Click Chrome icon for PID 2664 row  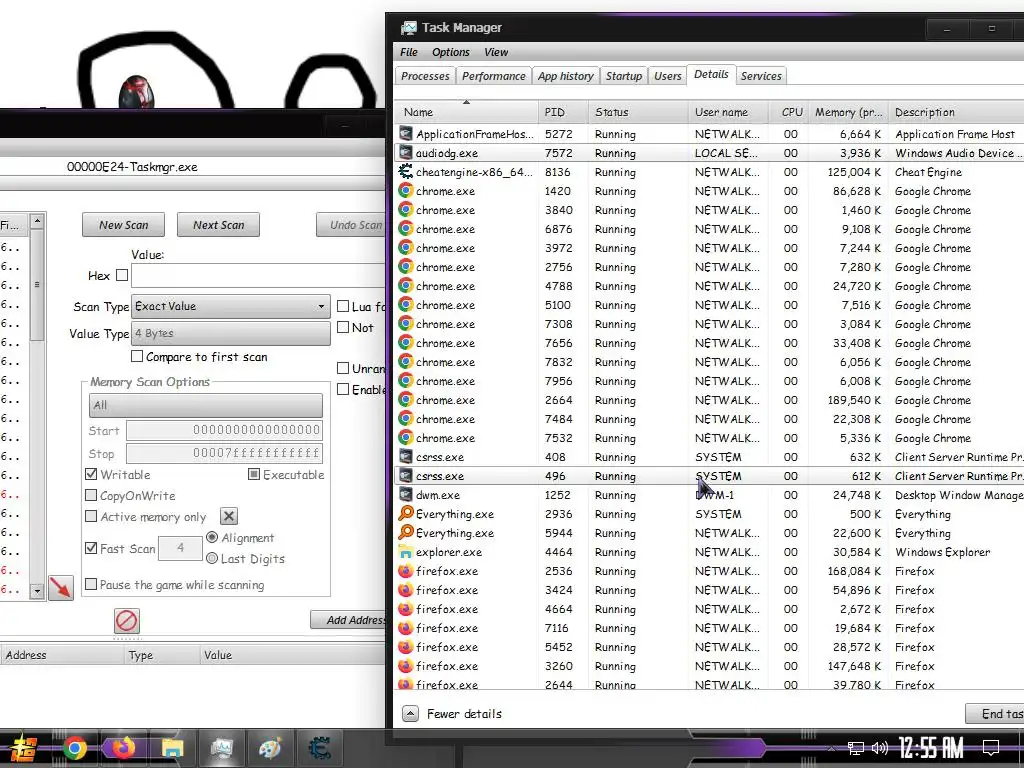[x=406, y=400]
